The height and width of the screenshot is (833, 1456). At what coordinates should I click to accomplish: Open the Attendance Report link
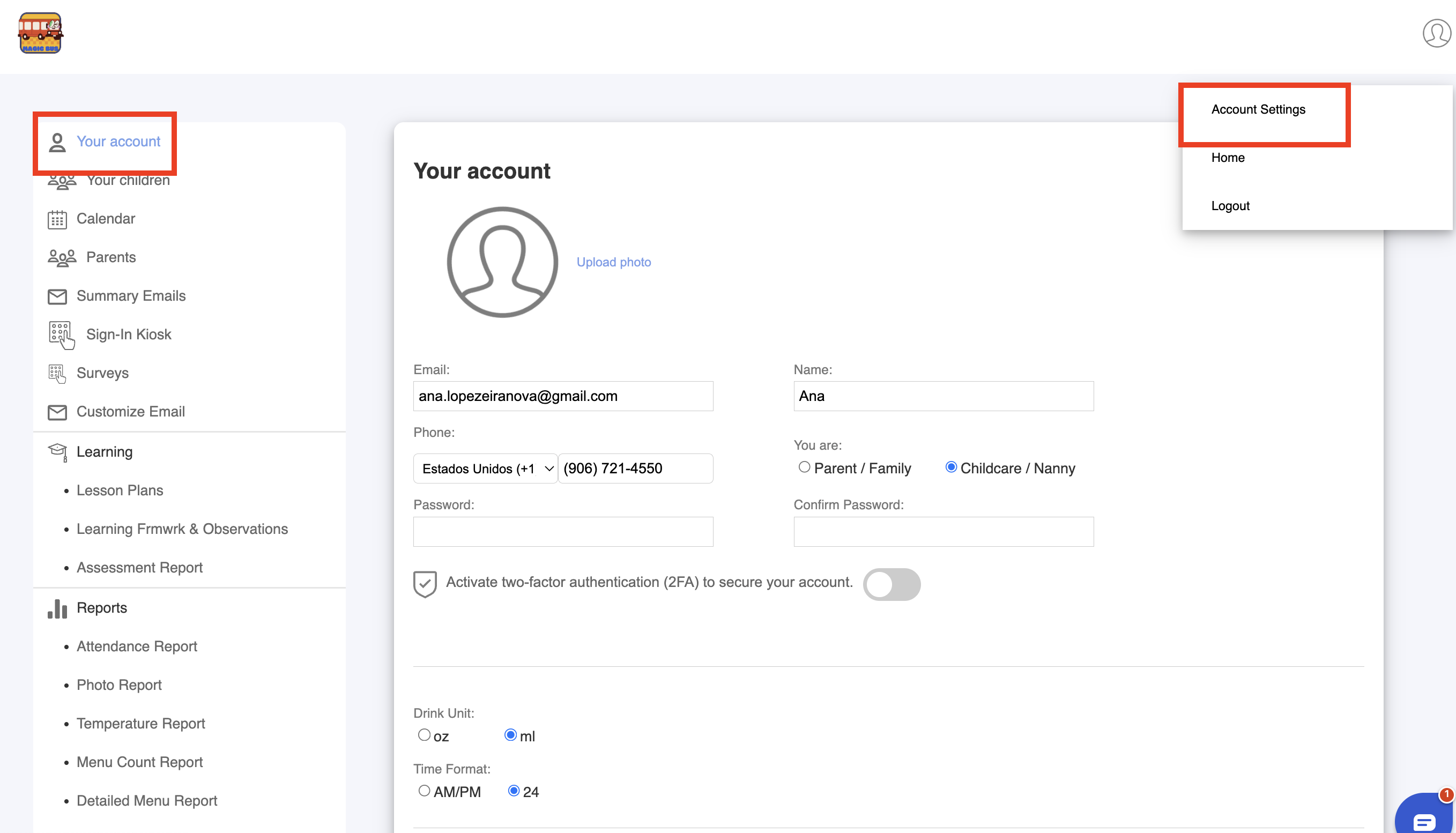pos(137,646)
